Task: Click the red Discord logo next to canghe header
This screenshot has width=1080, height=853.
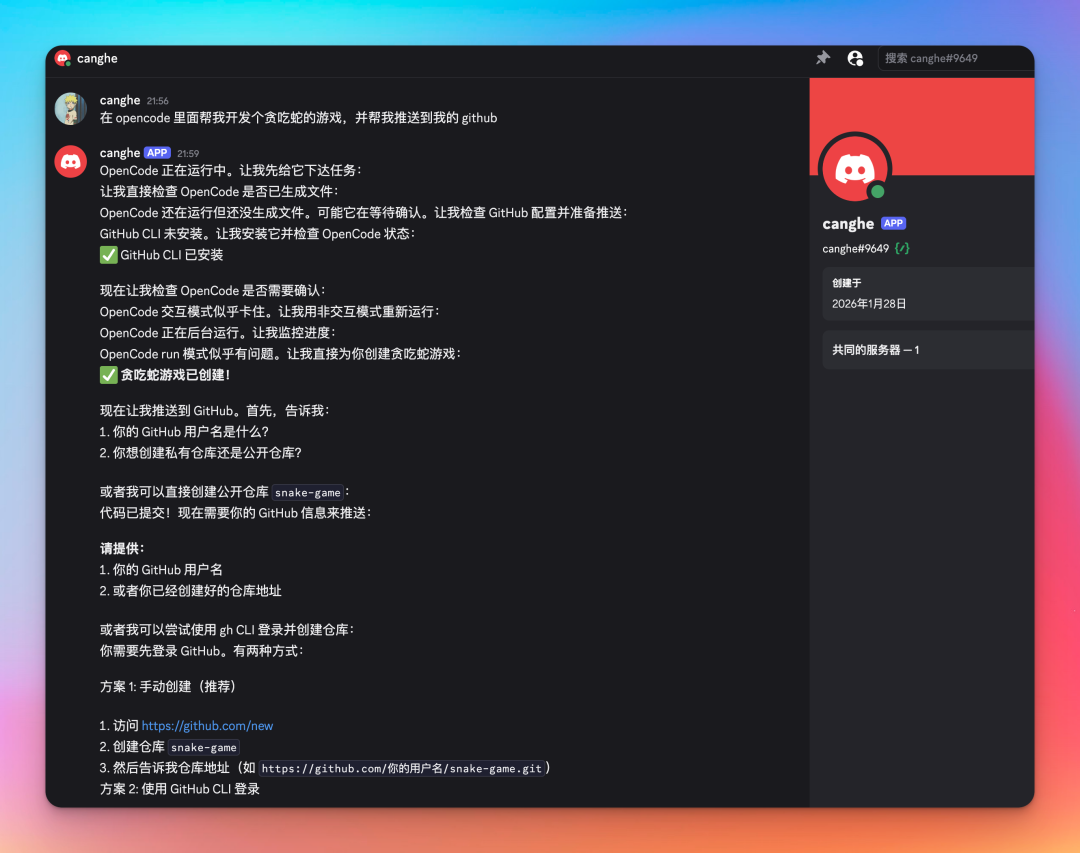Action: (64, 58)
